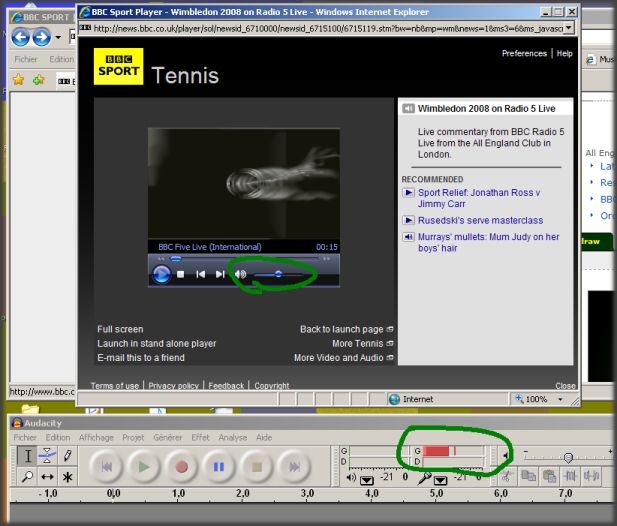This screenshot has width=617, height=526.
Task: Click the More Tennis link
Action: (x=357, y=343)
